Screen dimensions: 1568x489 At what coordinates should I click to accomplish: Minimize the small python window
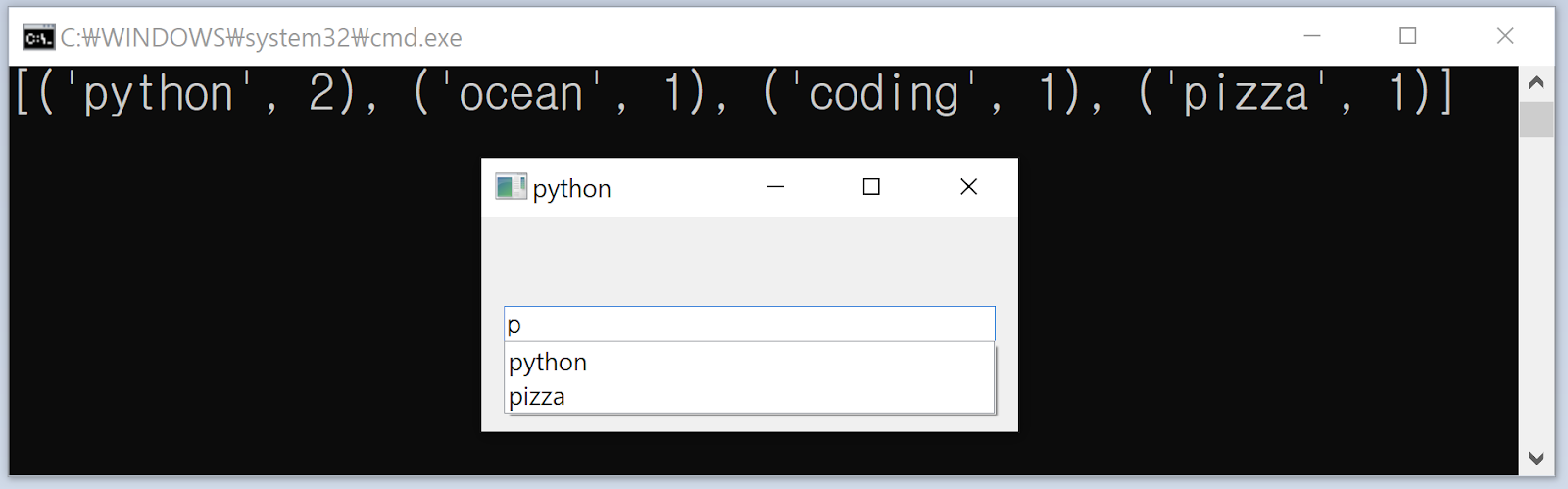(775, 186)
